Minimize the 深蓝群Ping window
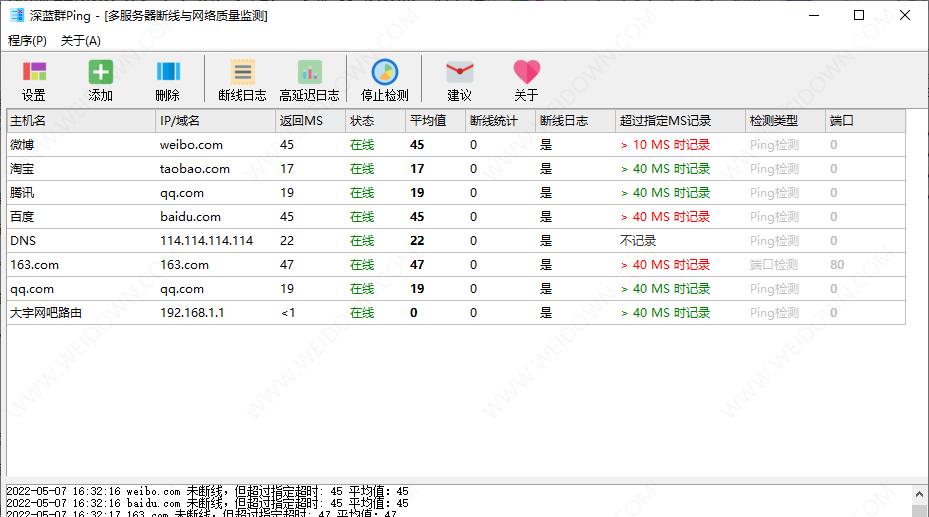The image size is (929, 517). coord(814,15)
